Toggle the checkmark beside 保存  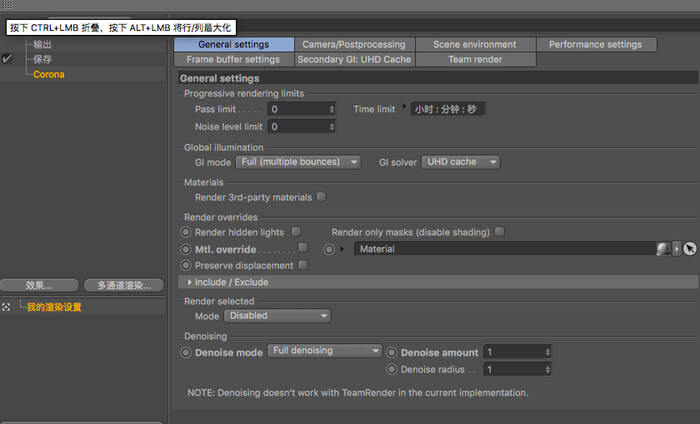[7, 58]
